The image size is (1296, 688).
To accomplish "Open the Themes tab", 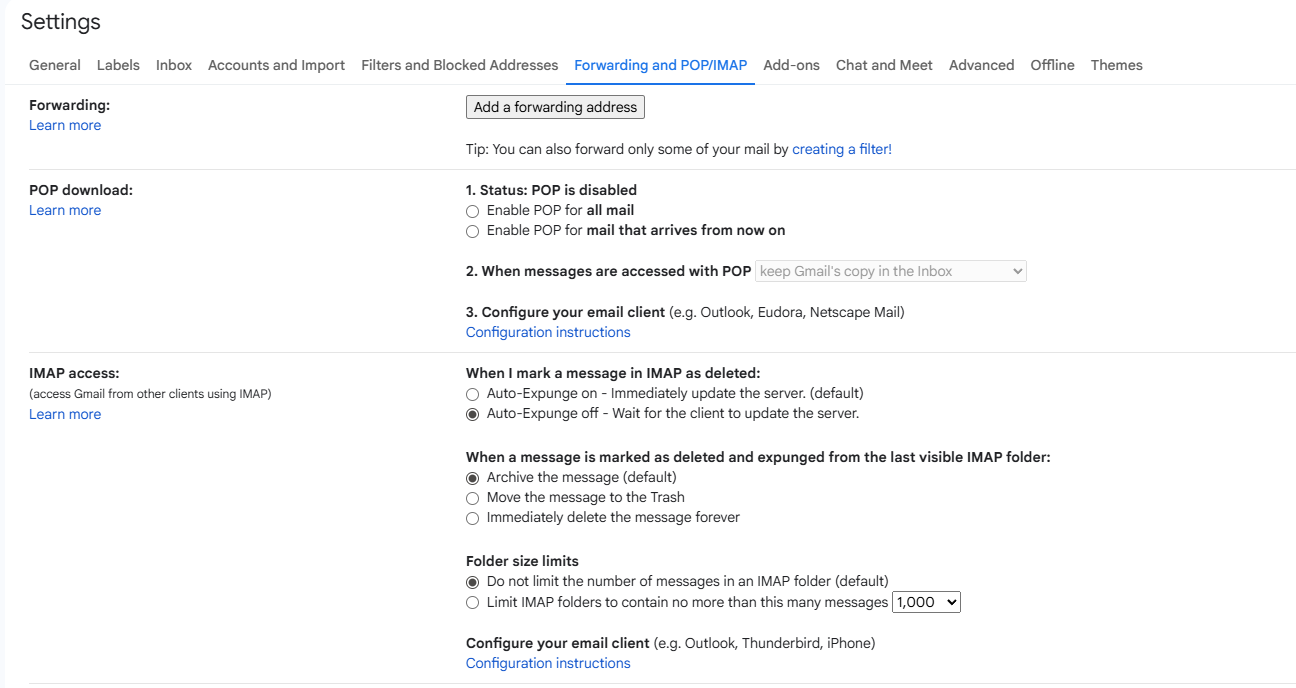I will [1116, 65].
